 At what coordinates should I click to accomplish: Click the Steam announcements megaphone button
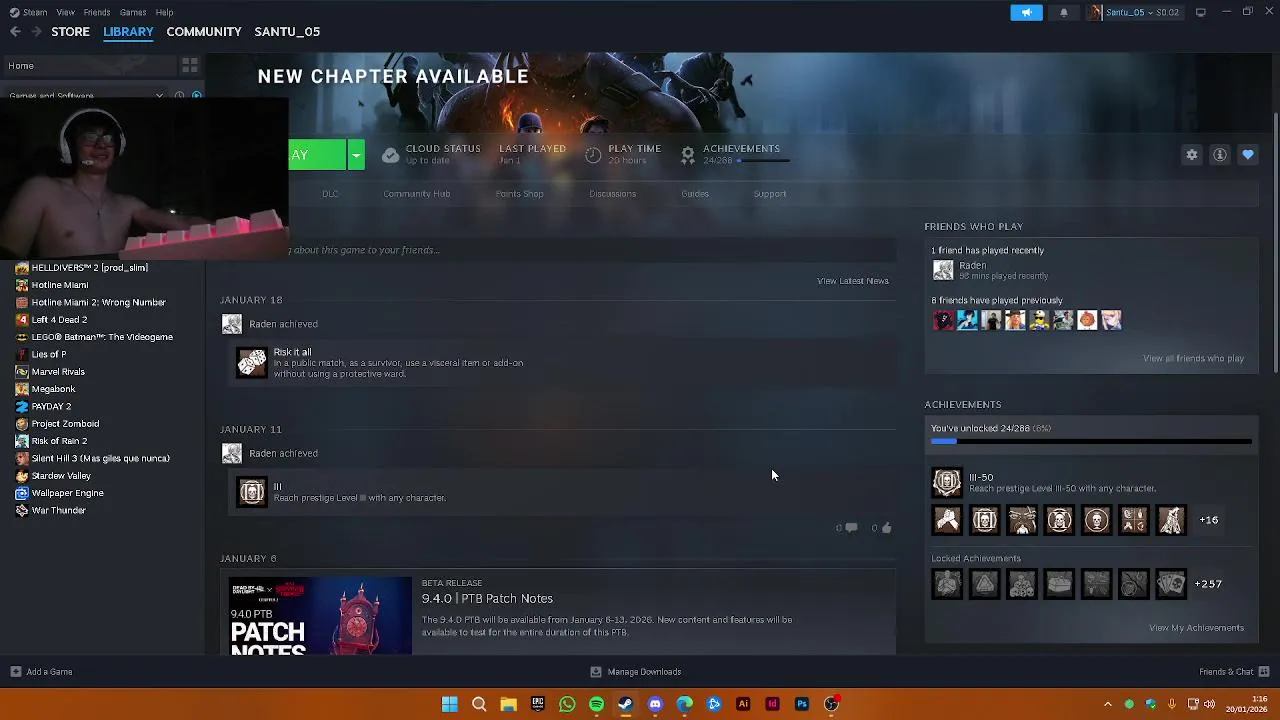[x=1026, y=12]
